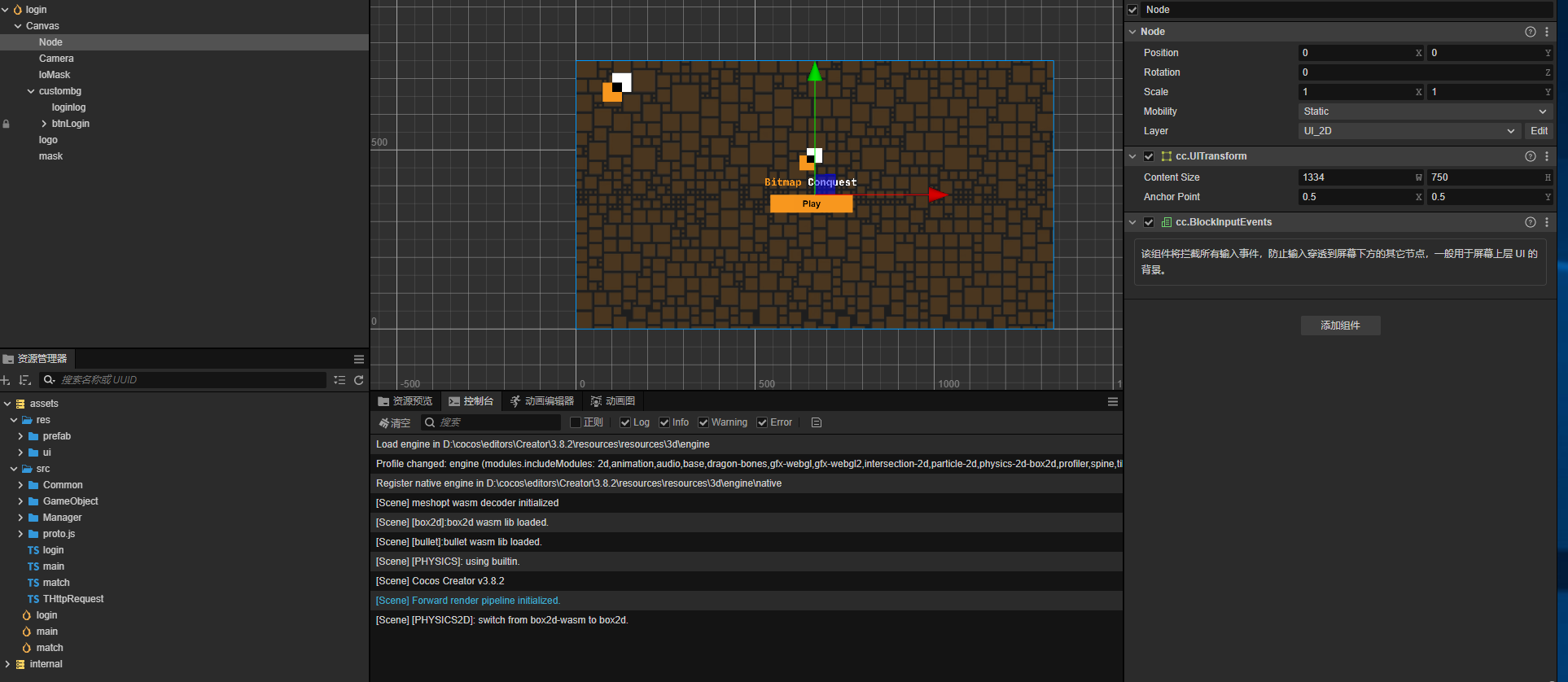1568x682 pixels.
Task: Click the open log file icon
Action: pyautogui.click(x=817, y=422)
